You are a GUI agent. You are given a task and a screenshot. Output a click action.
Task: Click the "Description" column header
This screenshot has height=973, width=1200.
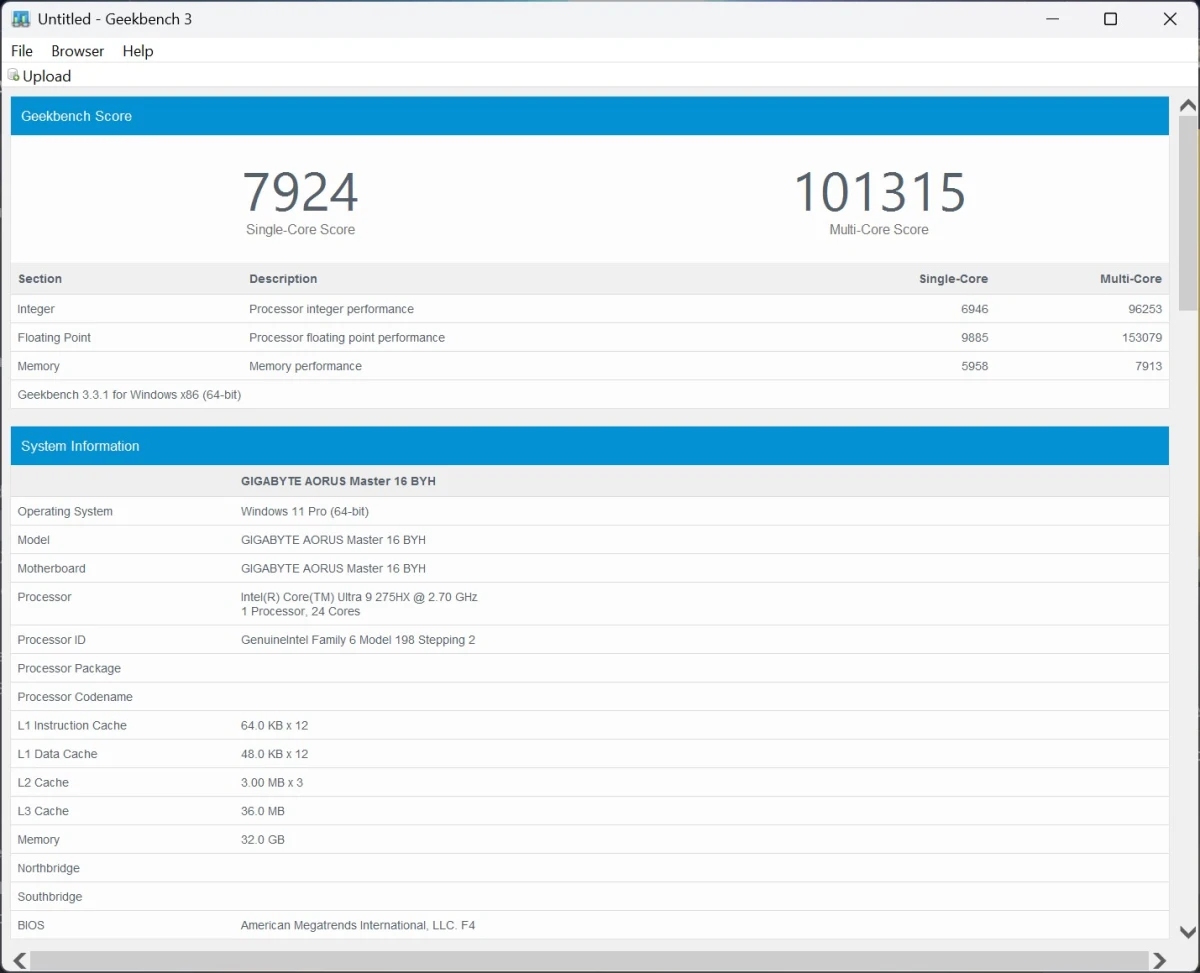pyautogui.click(x=283, y=279)
